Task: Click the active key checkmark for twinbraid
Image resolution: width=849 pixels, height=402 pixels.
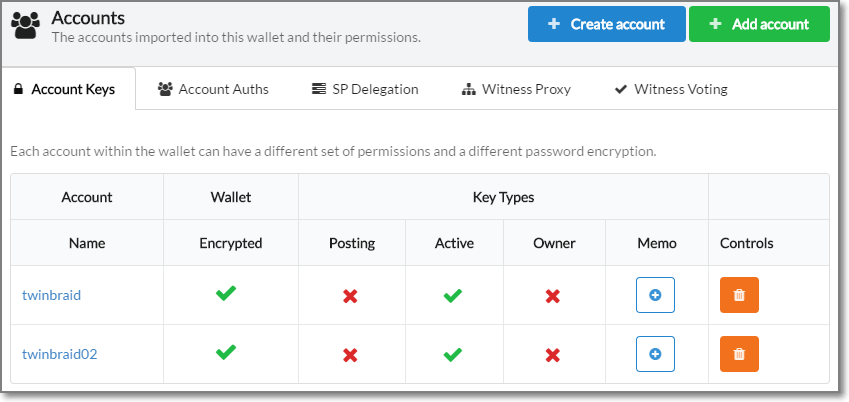Action: [x=454, y=295]
